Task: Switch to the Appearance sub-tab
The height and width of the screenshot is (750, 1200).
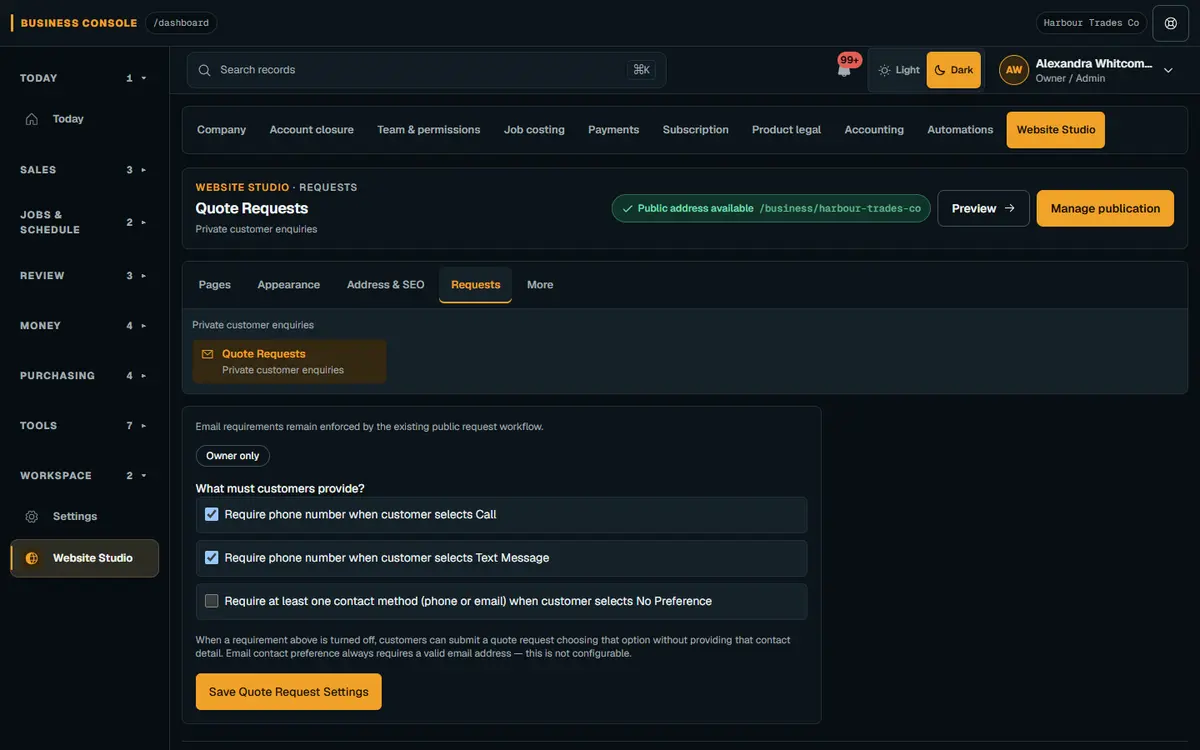Action: (x=289, y=285)
